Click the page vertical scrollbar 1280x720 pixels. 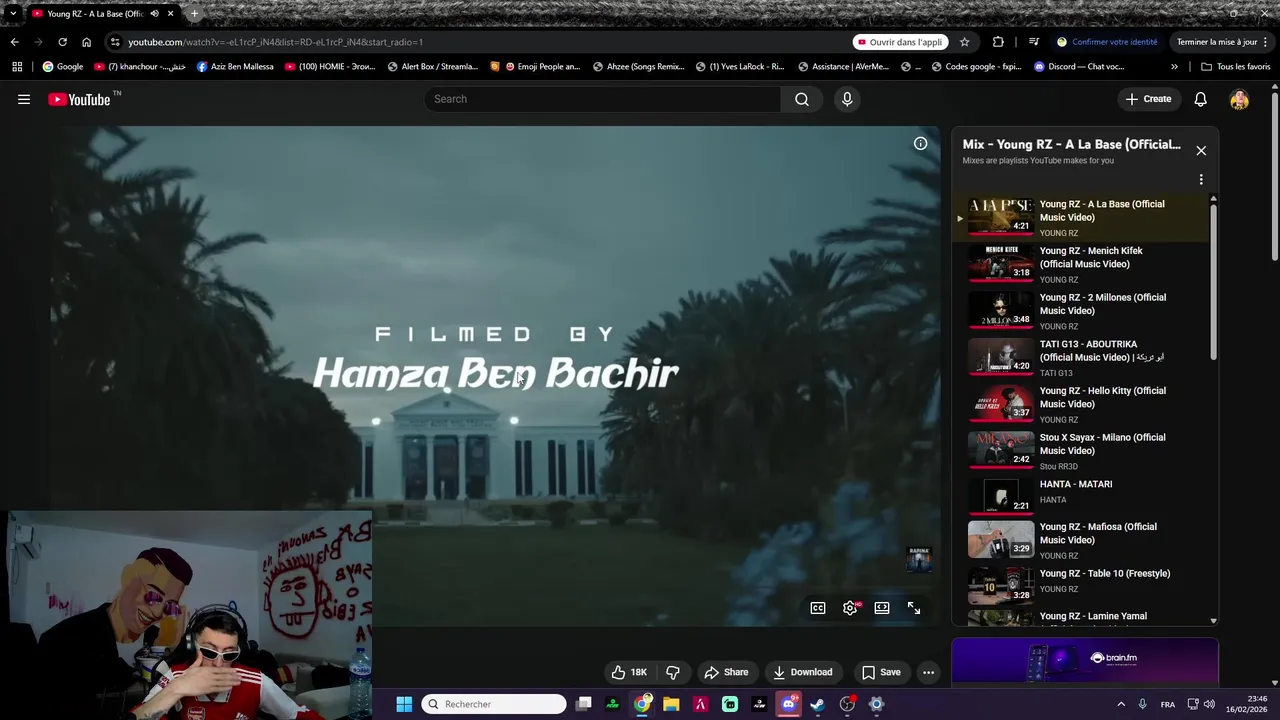click(x=1275, y=175)
